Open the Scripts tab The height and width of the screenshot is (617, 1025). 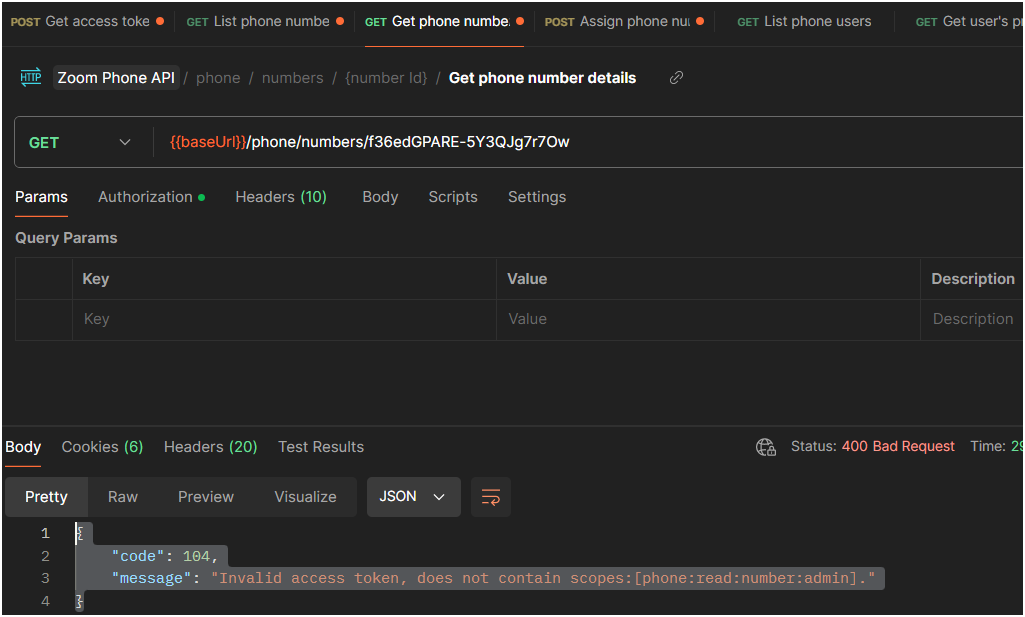453,197
